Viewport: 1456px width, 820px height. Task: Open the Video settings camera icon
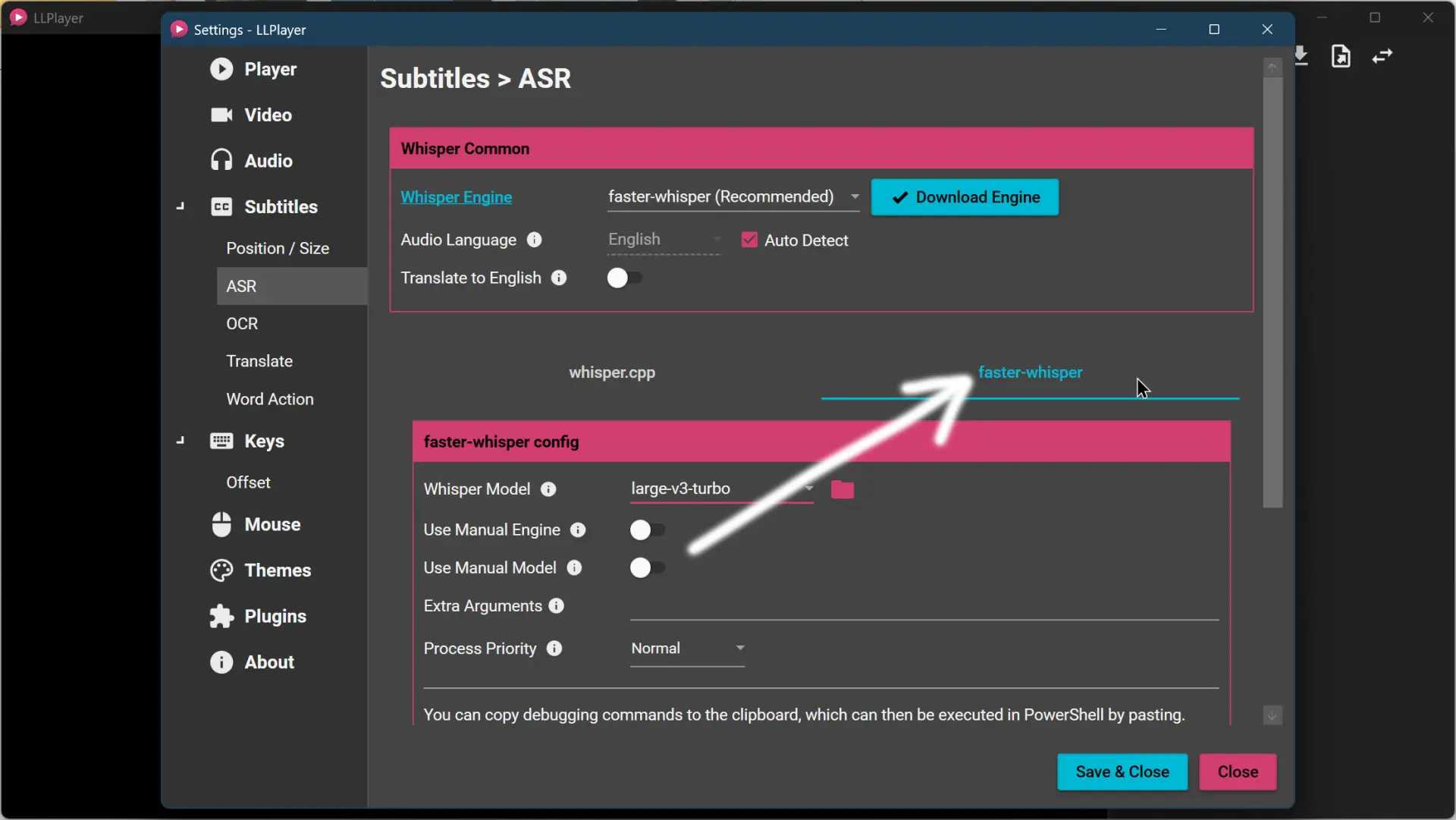[x=221, y=115]
